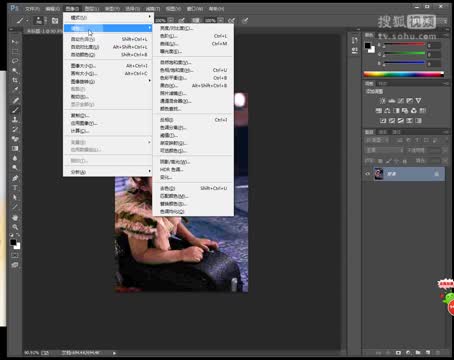This screenshot has width=454, height=360.
Task: Open the layer blending mode dropdown
Action: 385,151
